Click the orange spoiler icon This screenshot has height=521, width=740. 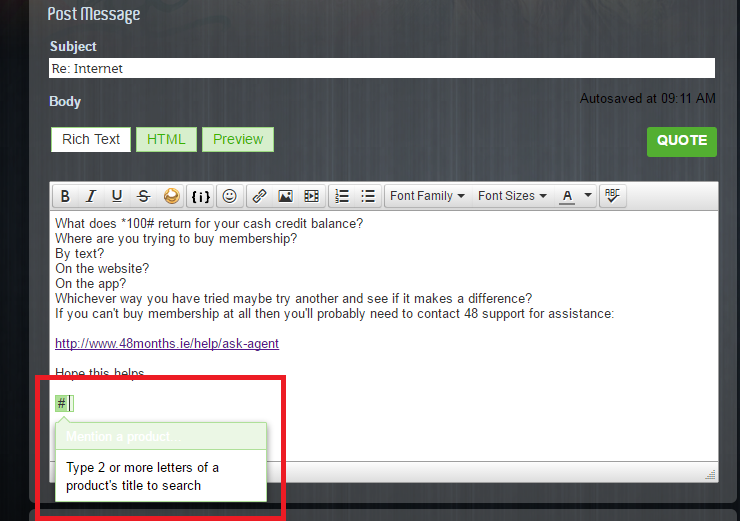(171, 196)
